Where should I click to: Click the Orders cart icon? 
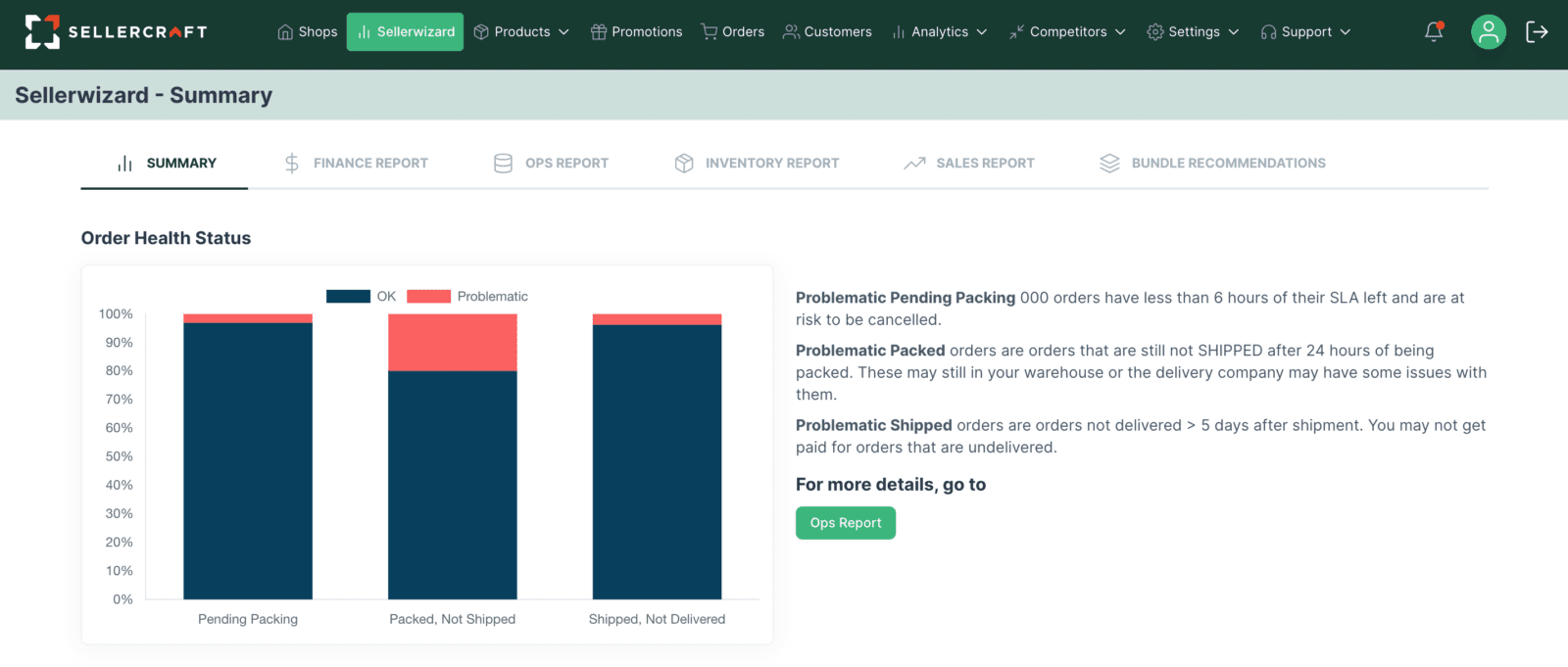709,32
